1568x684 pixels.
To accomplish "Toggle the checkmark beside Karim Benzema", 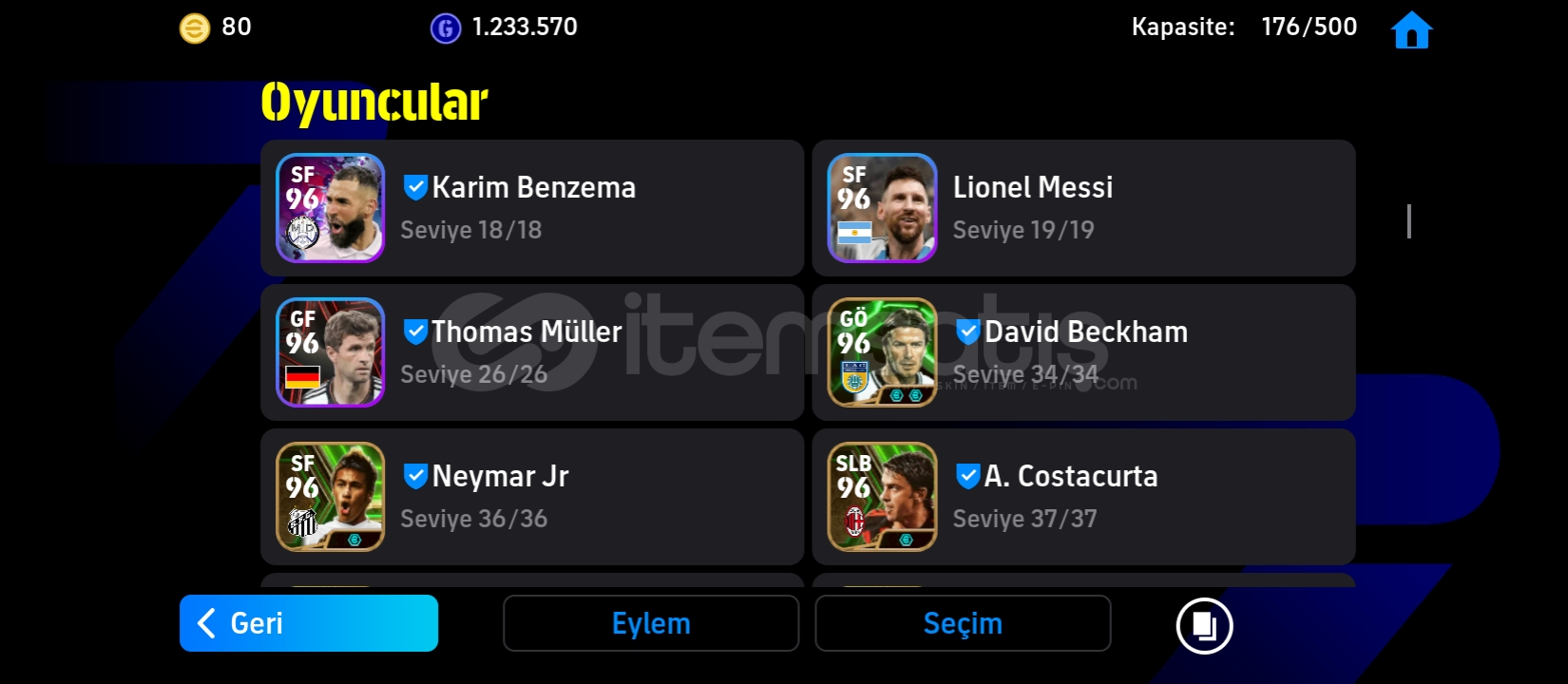I will point(415,187).
